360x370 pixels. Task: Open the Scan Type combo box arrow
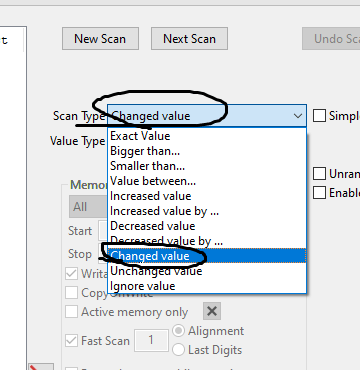pos(298,116)
